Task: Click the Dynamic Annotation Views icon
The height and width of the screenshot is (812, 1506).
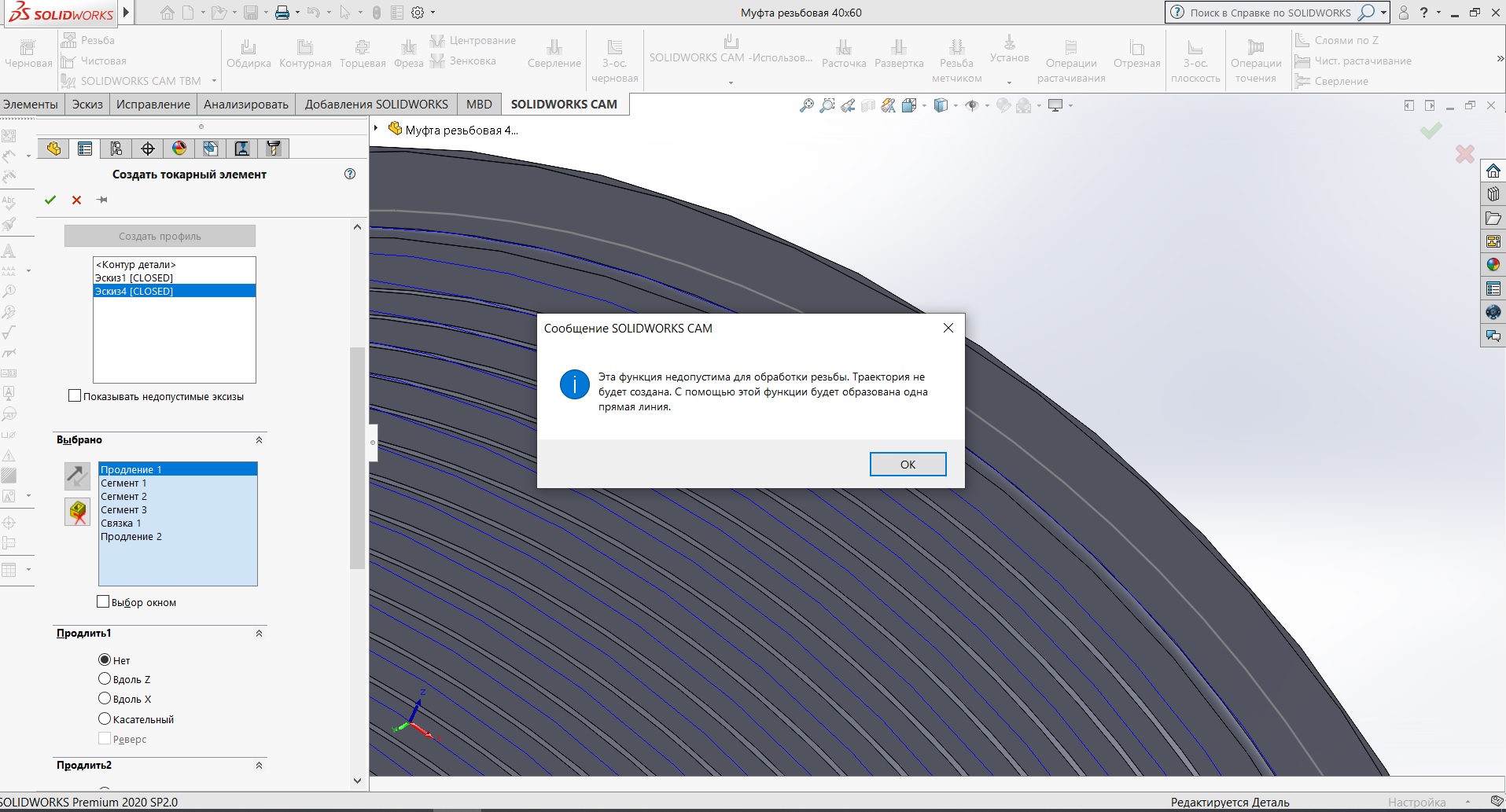Action: coord(888,105)
